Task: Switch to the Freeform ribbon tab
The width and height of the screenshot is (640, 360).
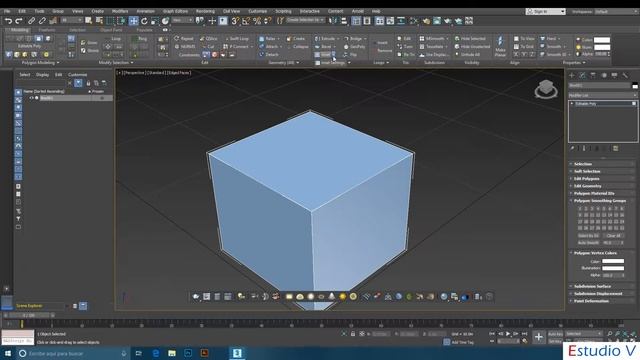Action: pos(47,30)
